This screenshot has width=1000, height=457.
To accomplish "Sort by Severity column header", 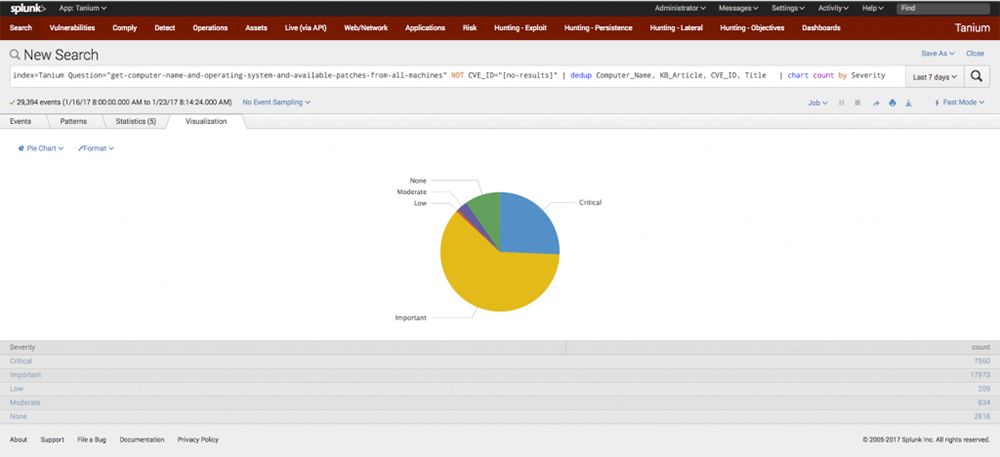I will click(283, 347).
